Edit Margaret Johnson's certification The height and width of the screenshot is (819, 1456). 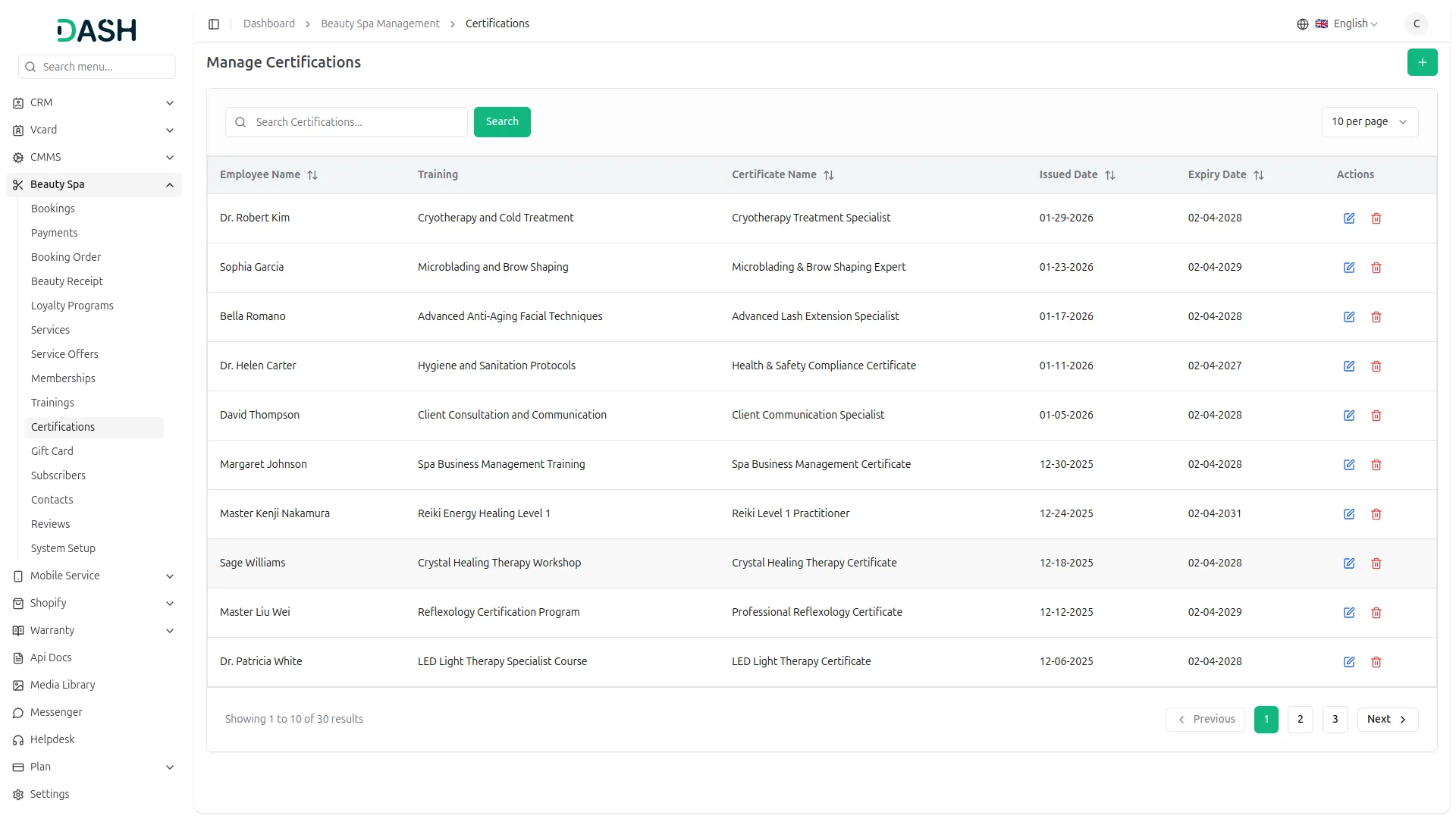click(x=1349, y=465)
